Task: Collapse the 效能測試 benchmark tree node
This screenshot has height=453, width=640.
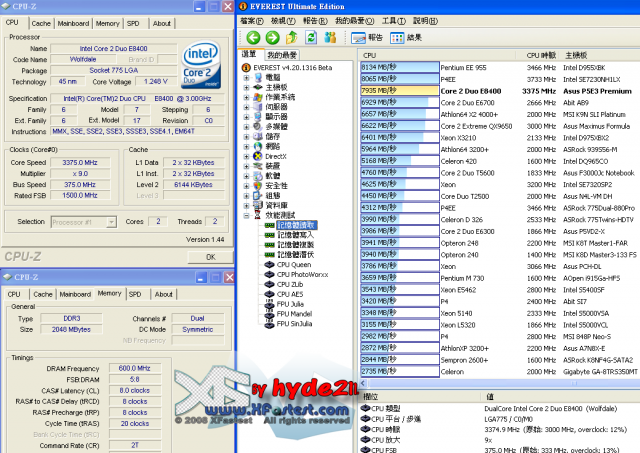Action: click(247, 215)
